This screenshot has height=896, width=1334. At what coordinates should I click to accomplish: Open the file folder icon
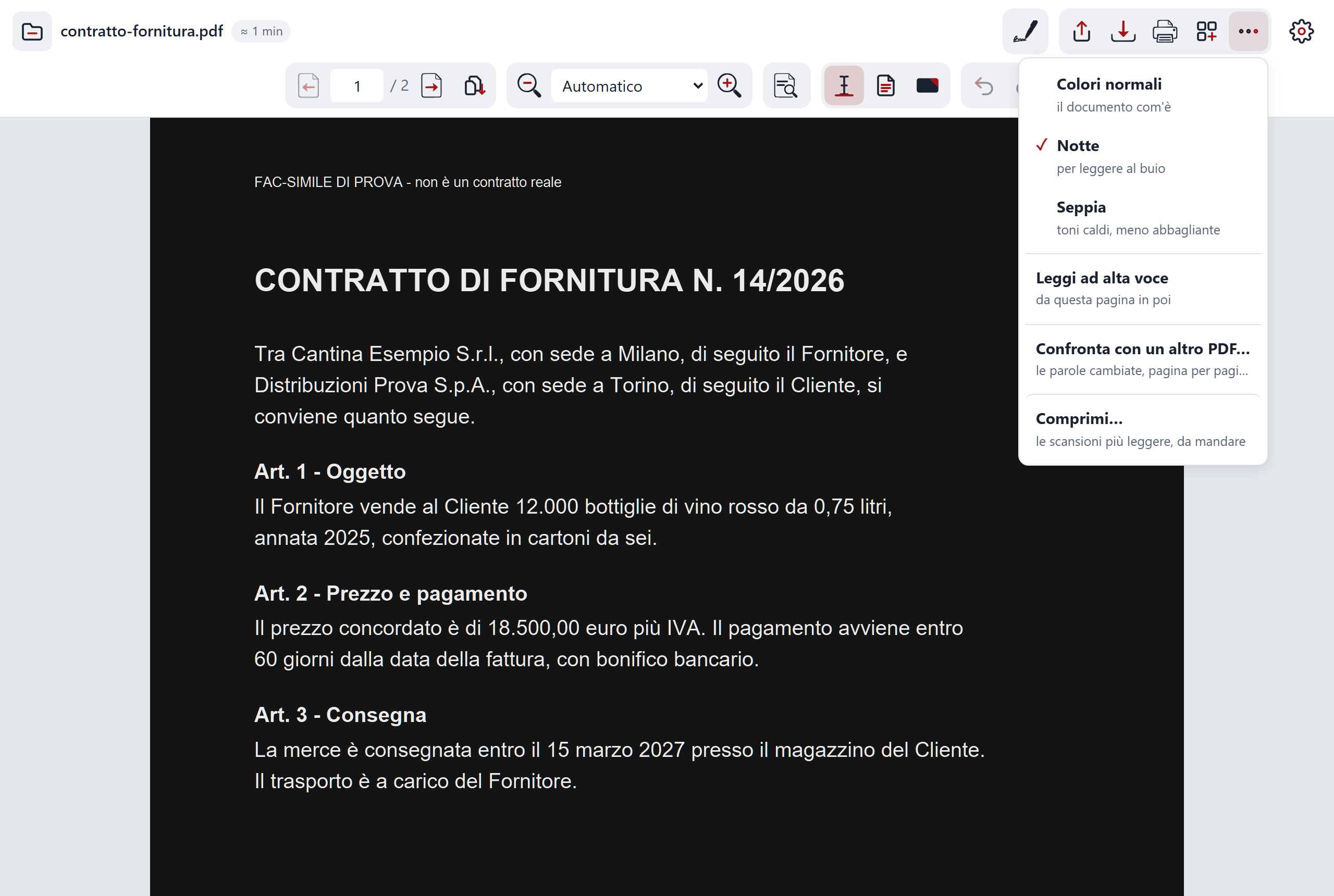(32, 31)
